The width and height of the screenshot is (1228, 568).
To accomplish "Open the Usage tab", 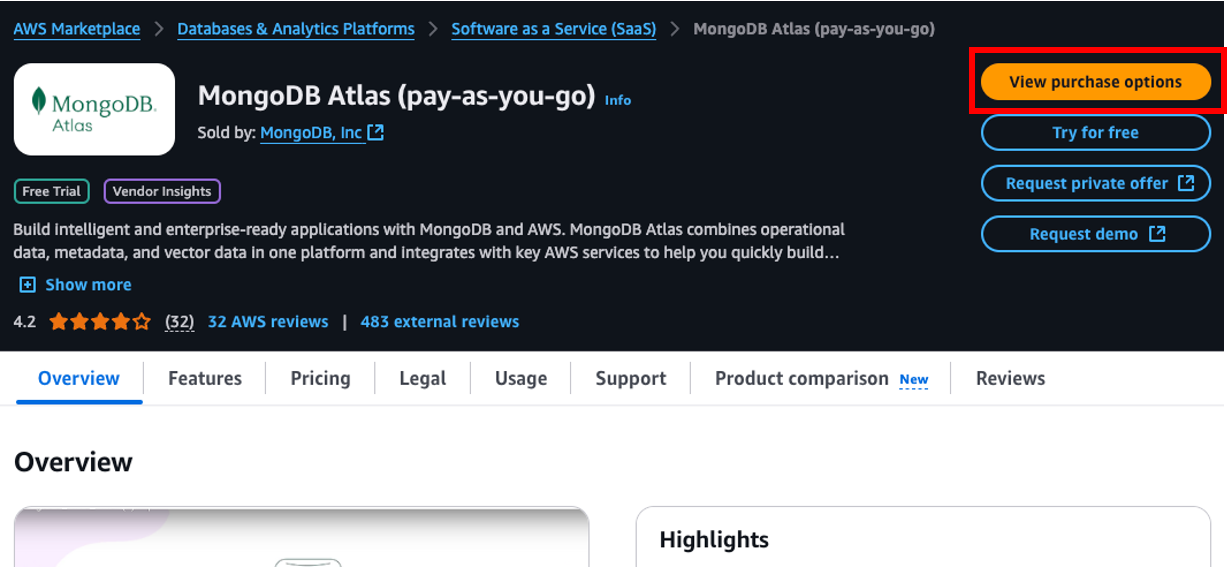I will point(521,379).
